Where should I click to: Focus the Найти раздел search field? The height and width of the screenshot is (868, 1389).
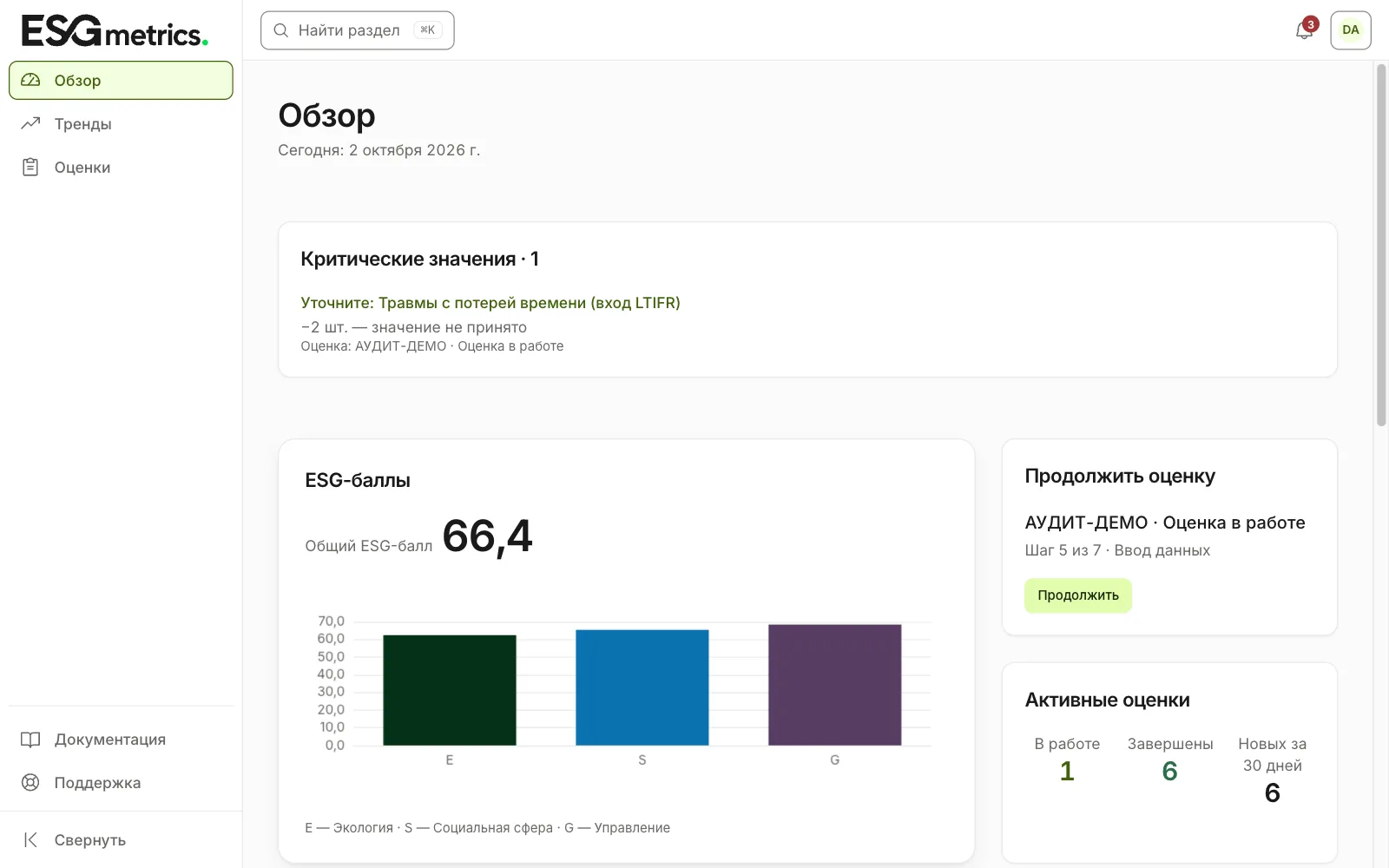357,30
